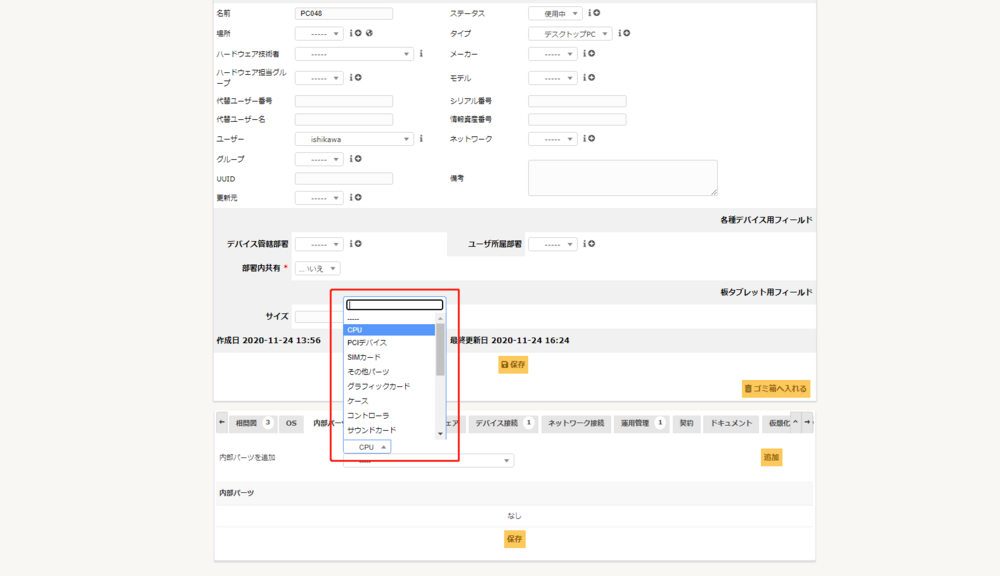
Task: Click the ゴミ箱へ入れる button
Action: [x=776, y=388]
